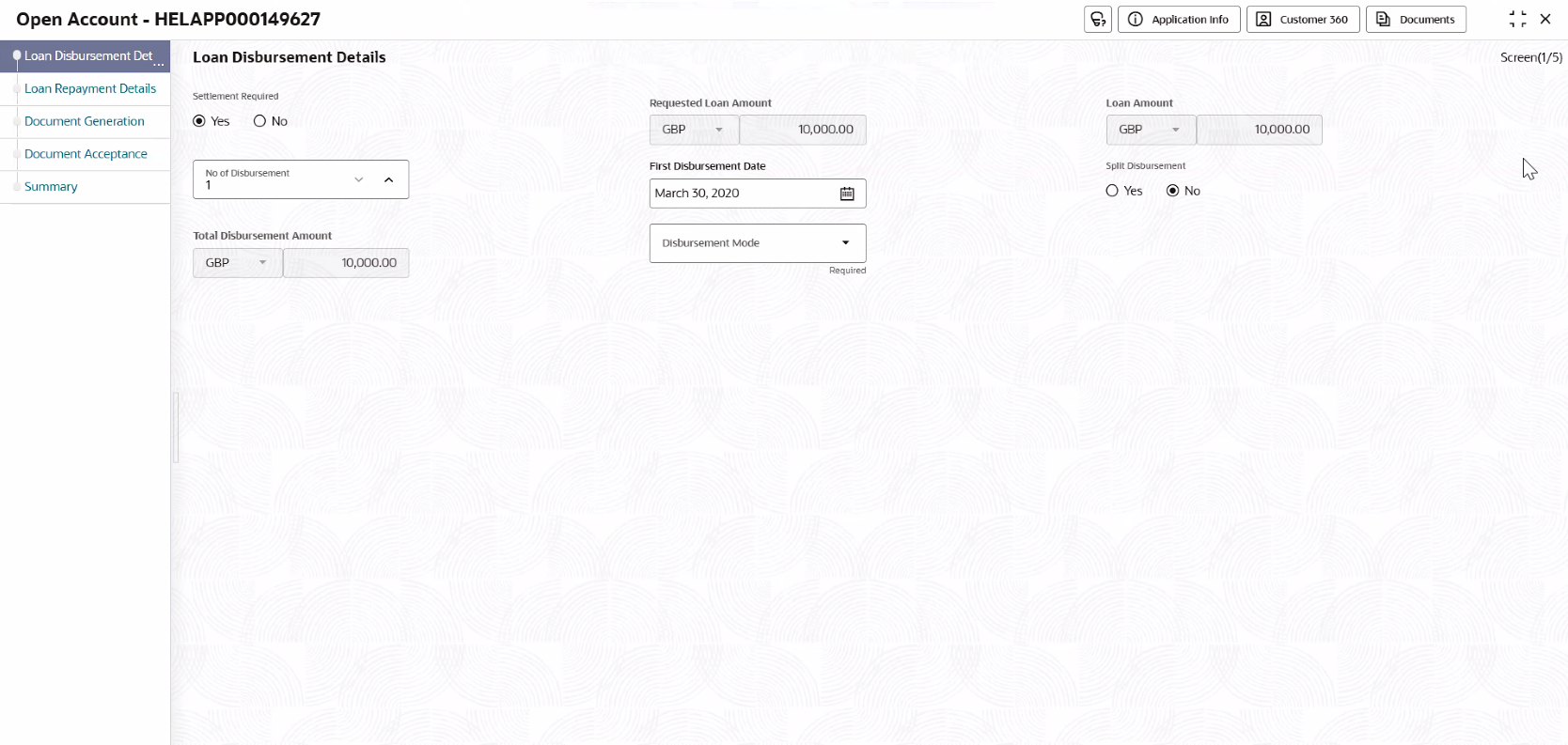The height and width of the screenshot is (745, 1568).
Task: Click the Requested Loan Amount value field
Action: pos(803,130)
